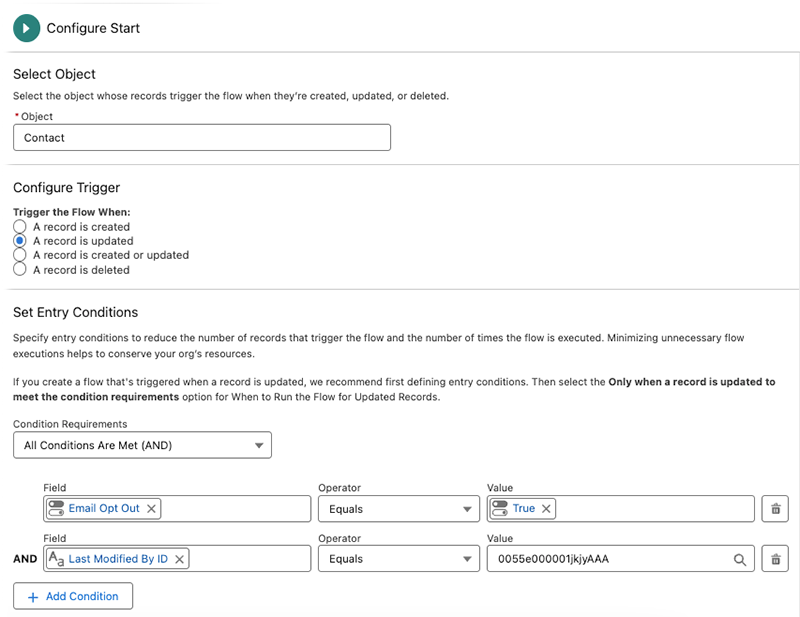Open the Condition Requirements dropdown

(x=142, y=445)
